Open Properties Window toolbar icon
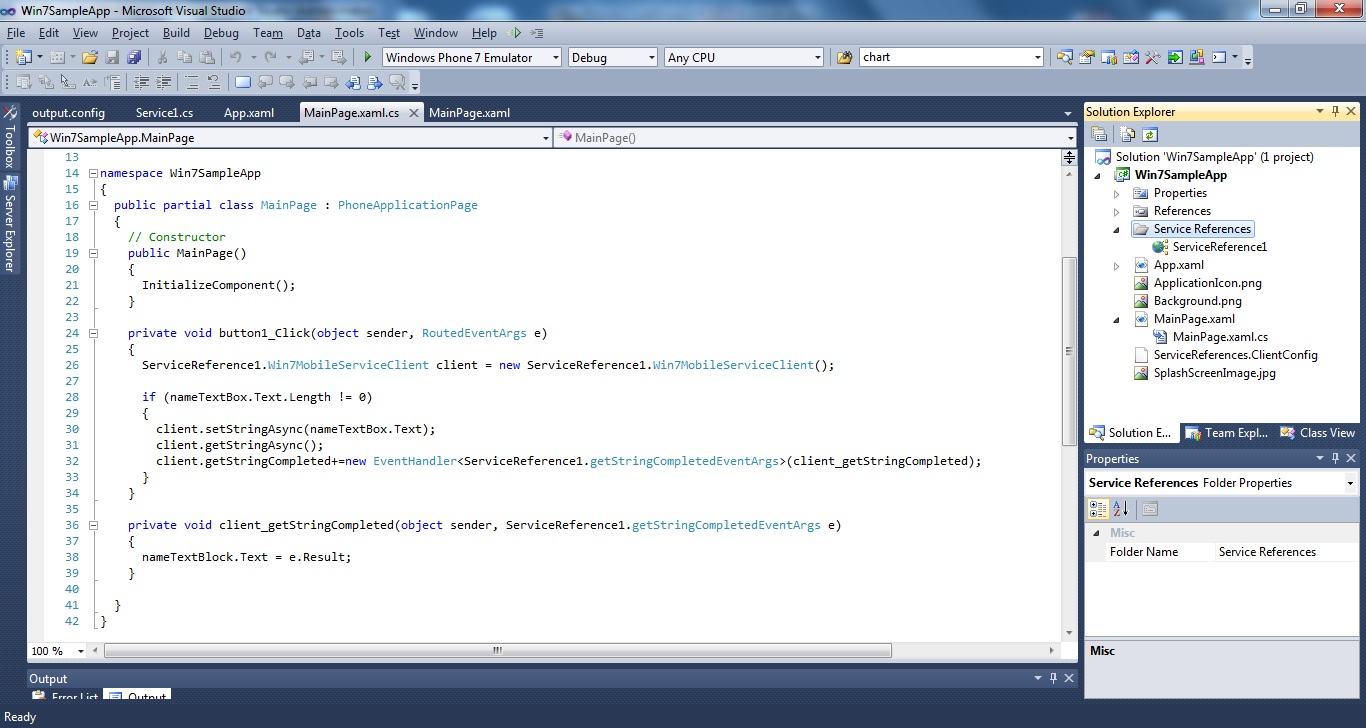 pyautogui.click(x=1086, y=57)
